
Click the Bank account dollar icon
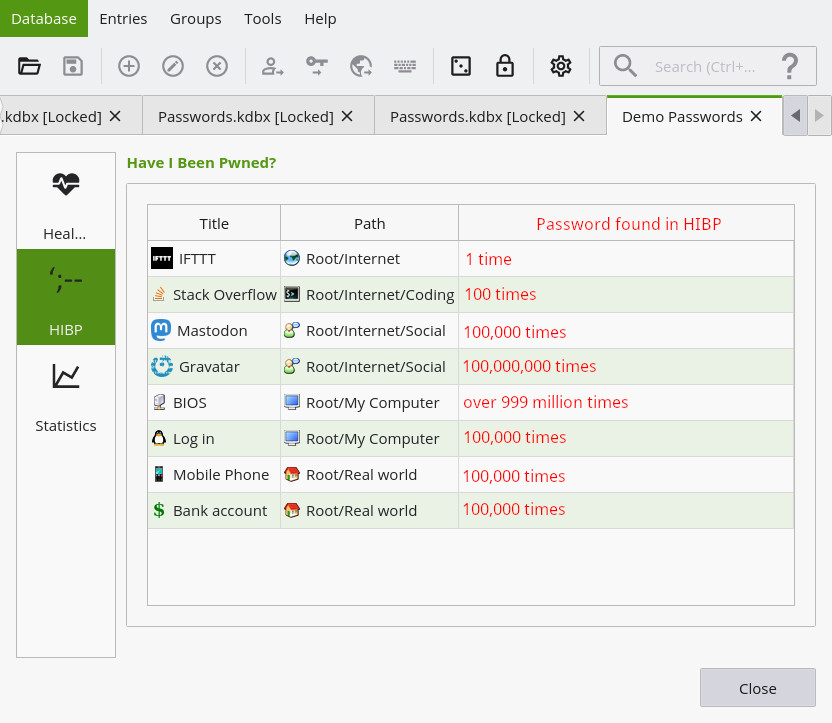click(159, 510)
